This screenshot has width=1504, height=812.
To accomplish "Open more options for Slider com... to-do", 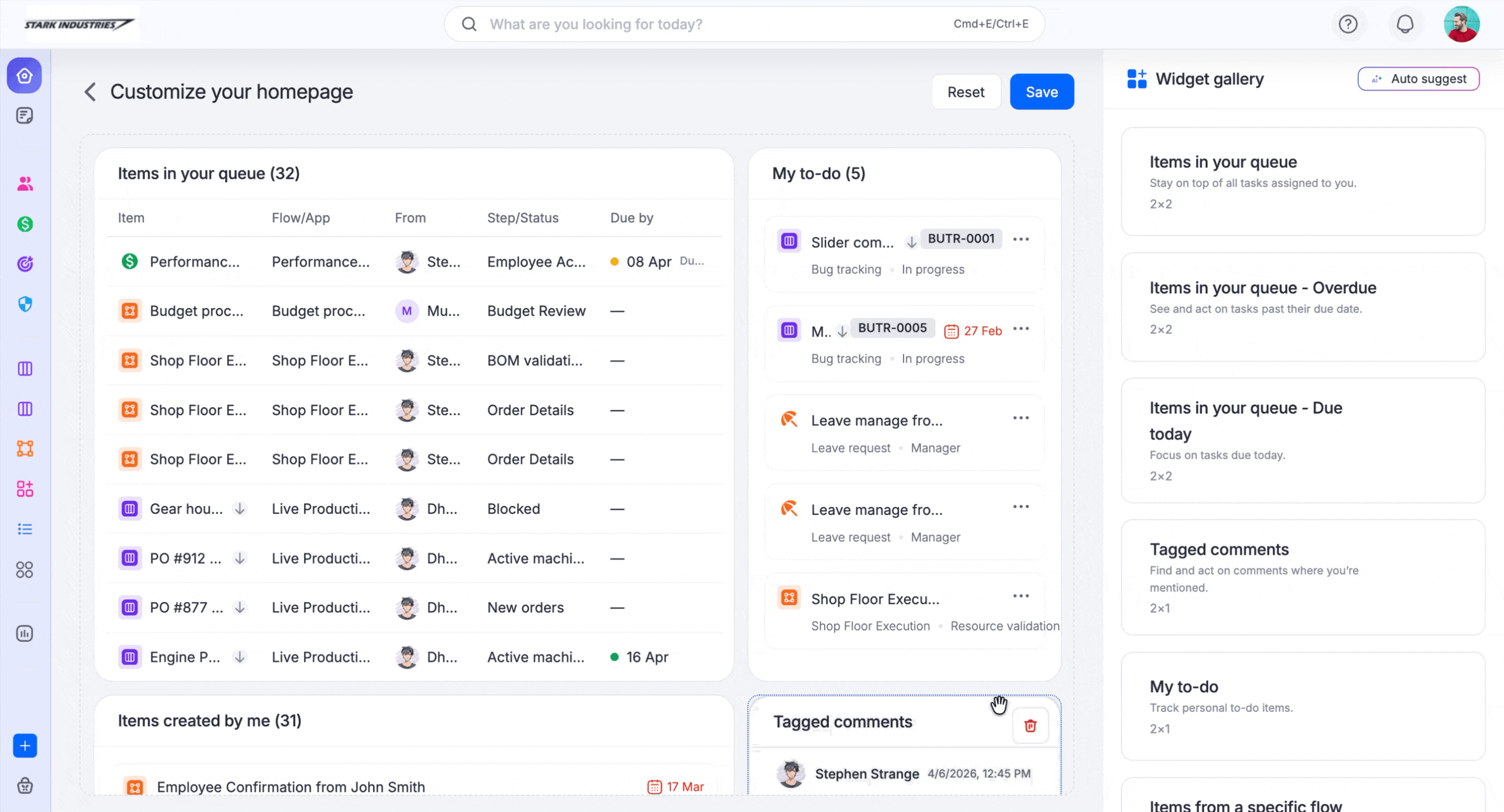I will tap(1021, 239).
